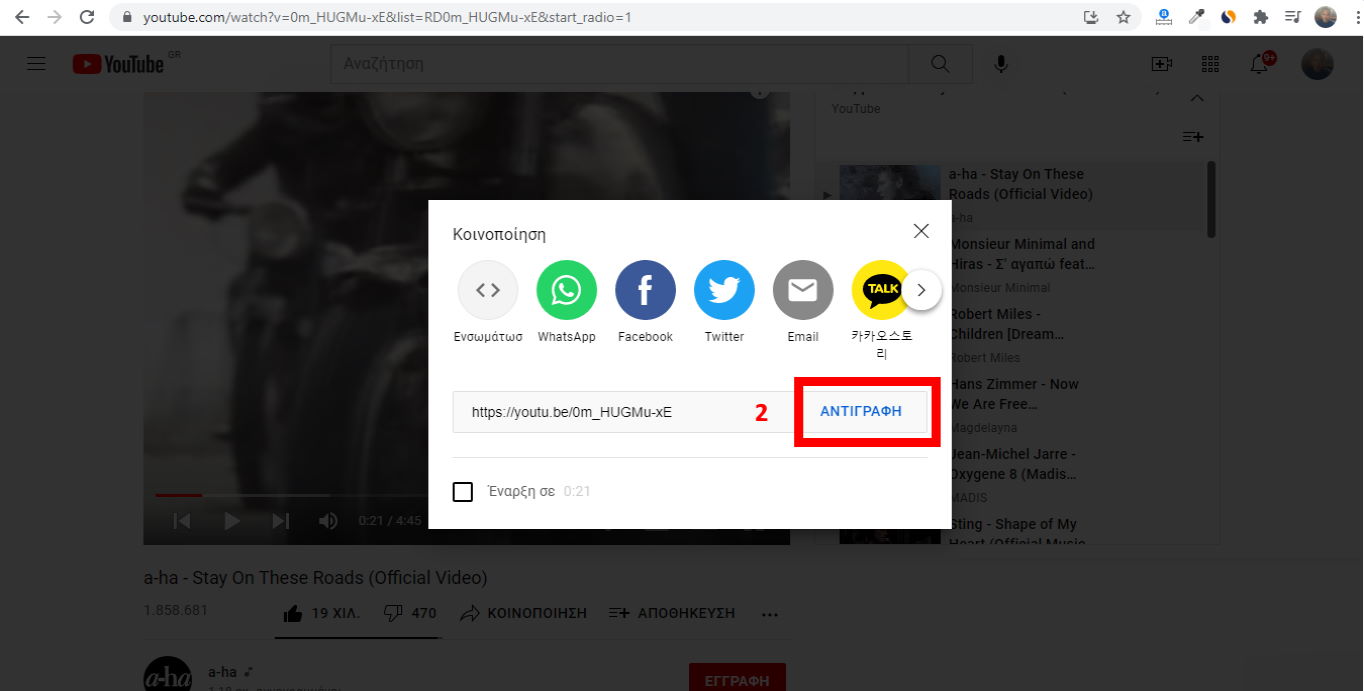Image resolution: width=1364 pixels, height=691 pixels.
Task: Share the video on Twitter
Action: coord(724,290)
